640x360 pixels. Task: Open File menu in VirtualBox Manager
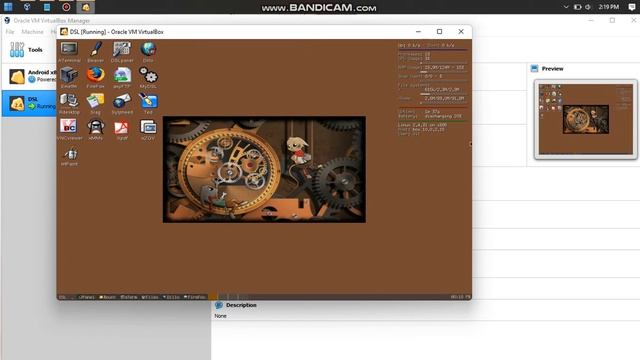(10, 31)
